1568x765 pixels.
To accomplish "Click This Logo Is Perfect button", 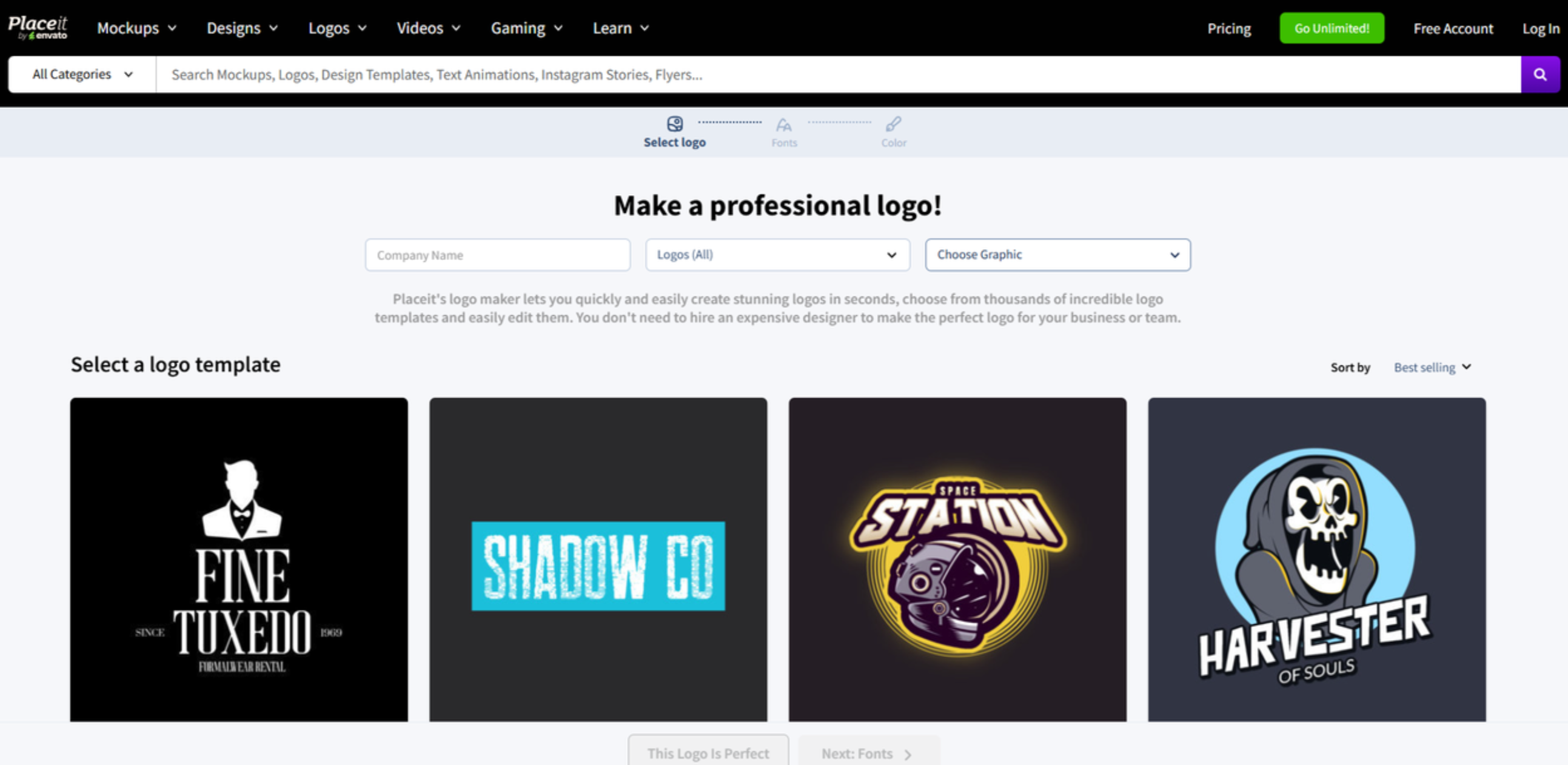I will tap(708, 753).
